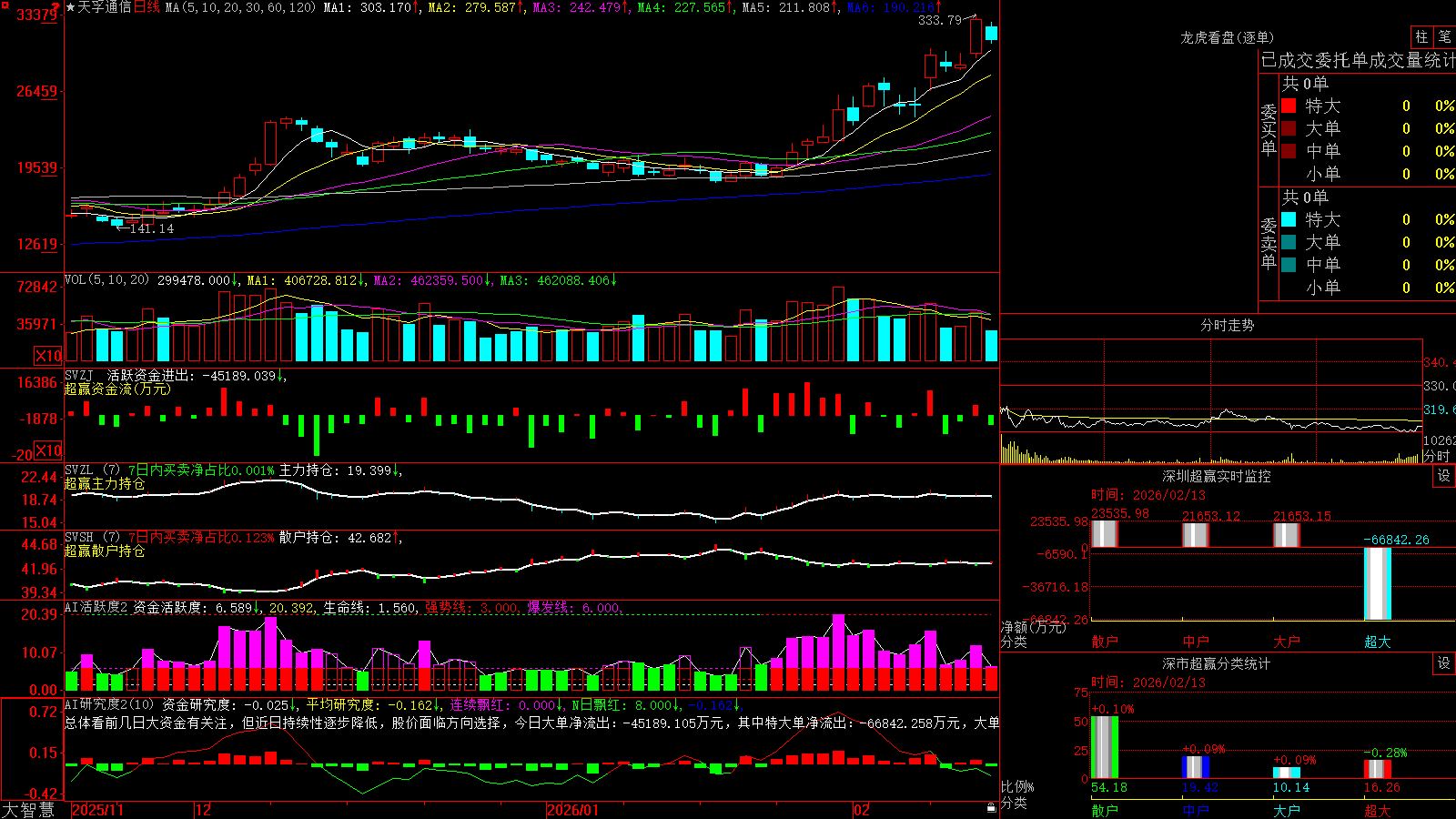Click the 54.18 value under 散户 bar
This screenshot has height=819, width=1456.
[x=1109, y=788]
